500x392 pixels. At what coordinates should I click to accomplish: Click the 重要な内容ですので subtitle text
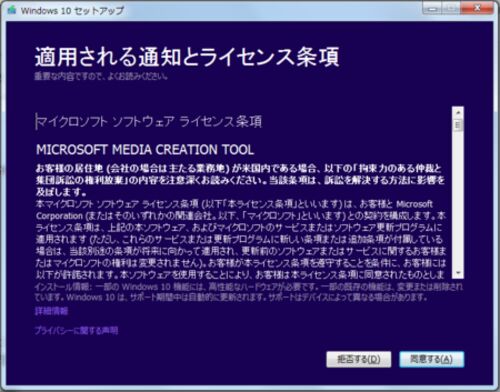click(101, 76)
